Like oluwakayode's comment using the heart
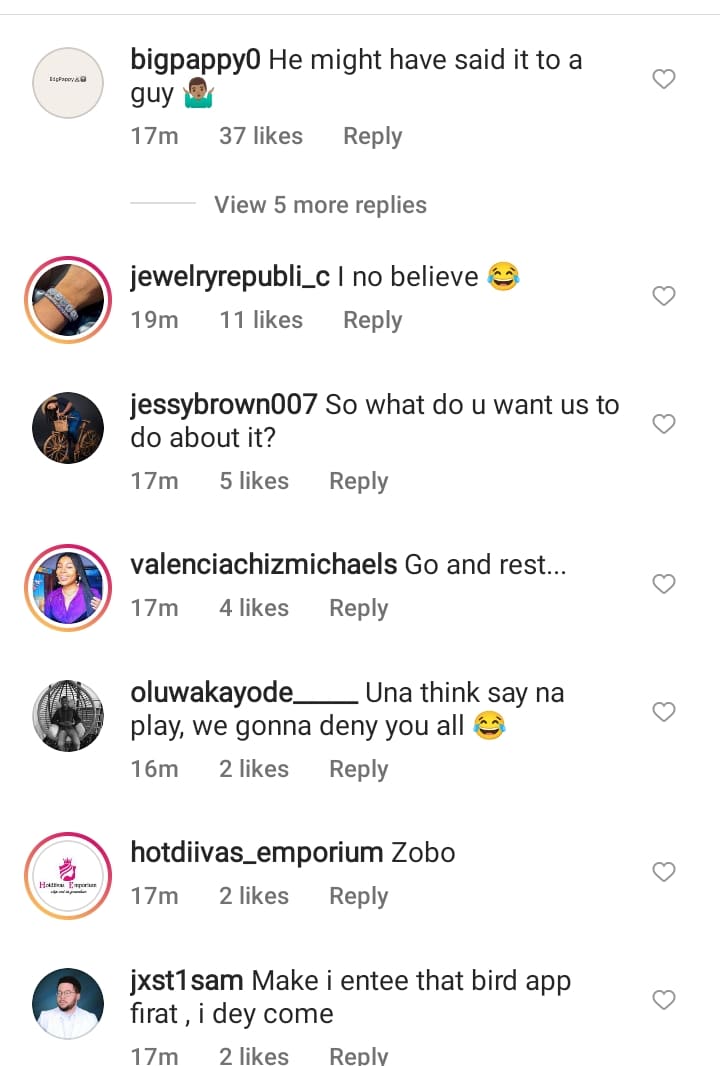The height and width of the screenshot is (1066, 720). tap(664, 712)
